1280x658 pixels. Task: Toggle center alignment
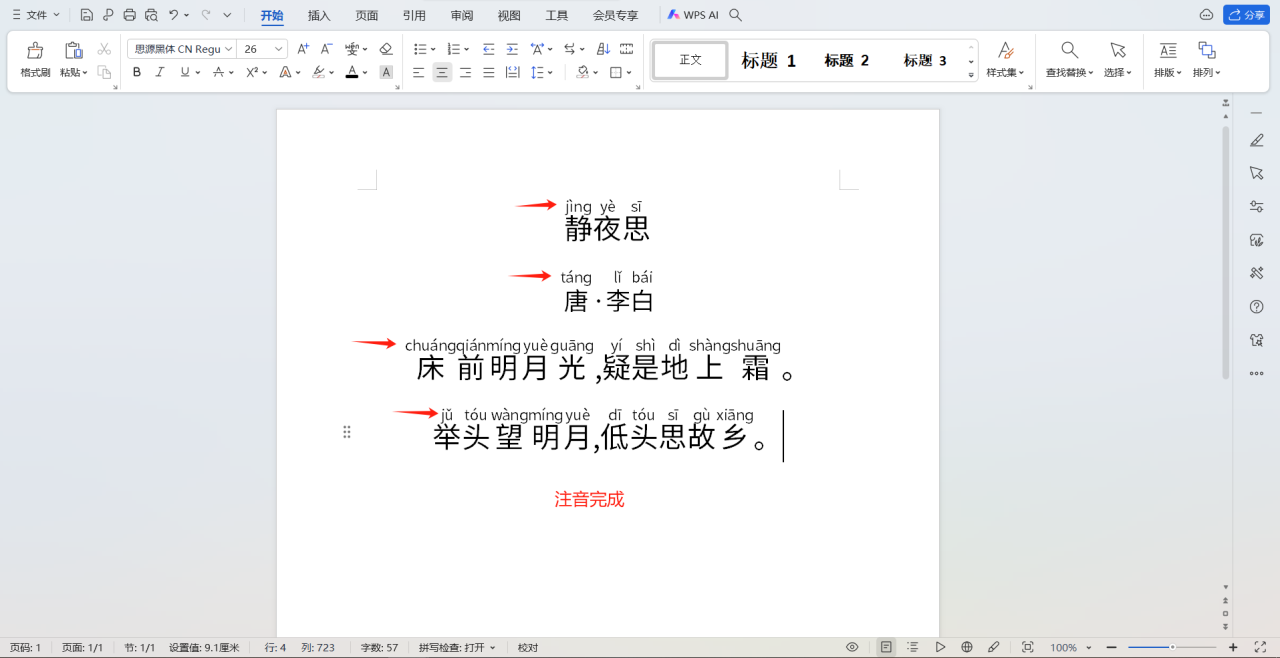(442, 72)
